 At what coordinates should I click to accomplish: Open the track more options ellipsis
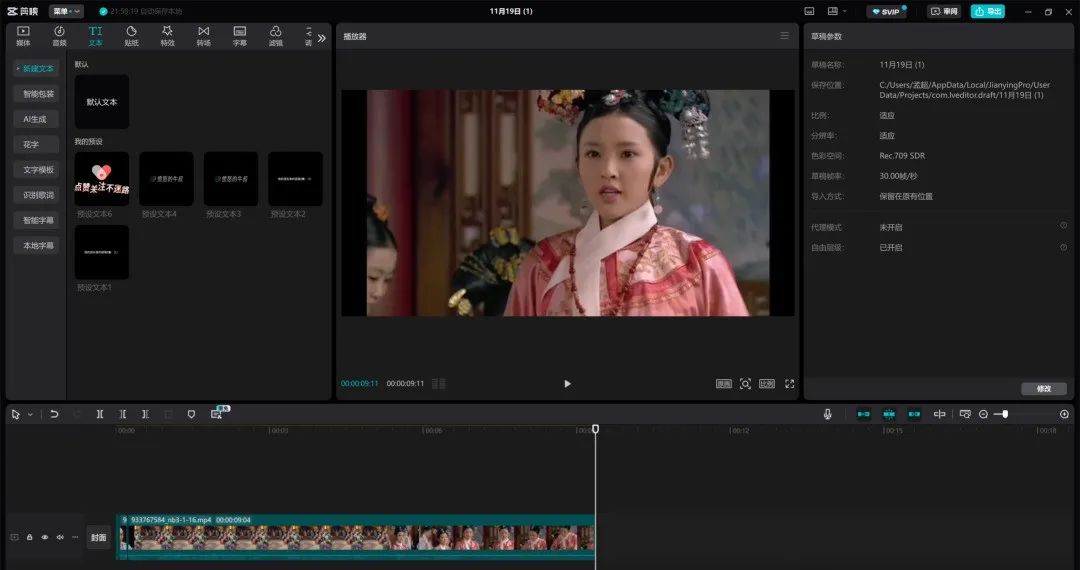(x=74, y=537)
